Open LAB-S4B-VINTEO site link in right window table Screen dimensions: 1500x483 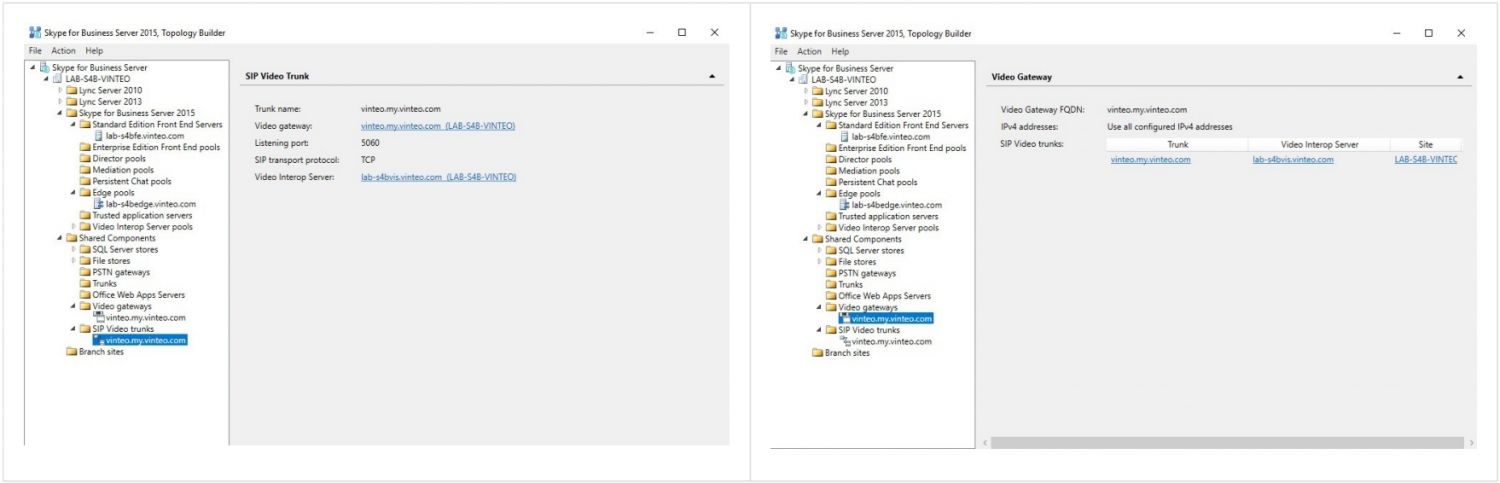1426,160
